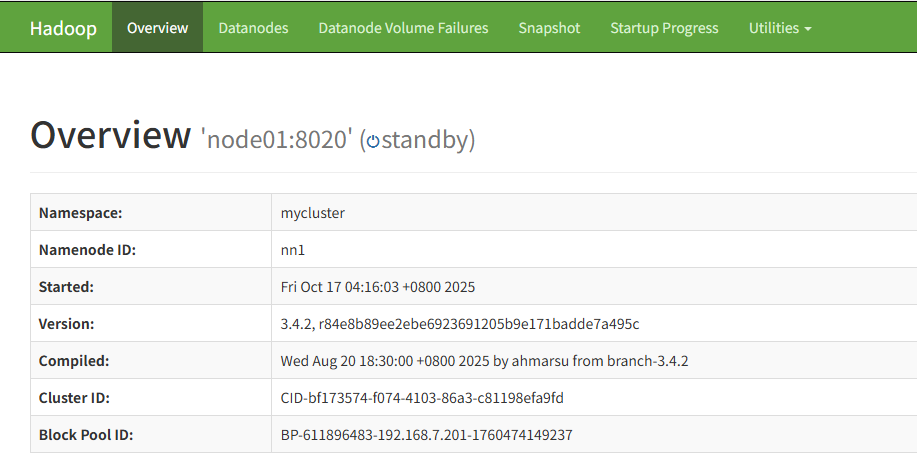Click the Version hash value 3.4.2
Screen dimensions: 917x460
[460, 324]
